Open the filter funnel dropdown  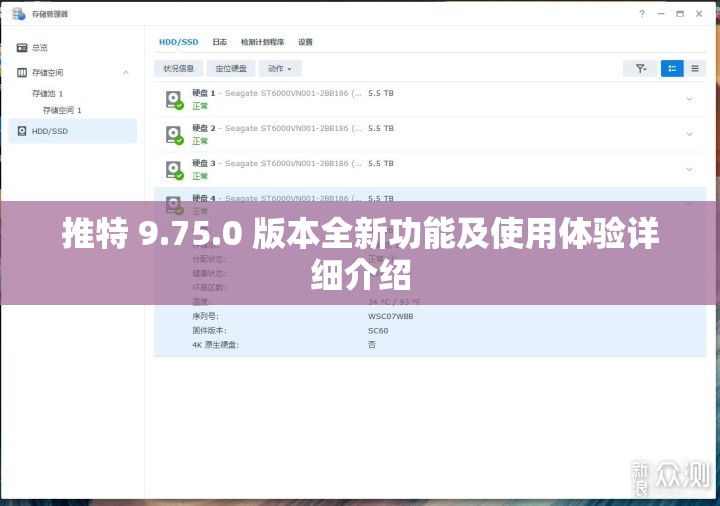click(x=641, y=68)
